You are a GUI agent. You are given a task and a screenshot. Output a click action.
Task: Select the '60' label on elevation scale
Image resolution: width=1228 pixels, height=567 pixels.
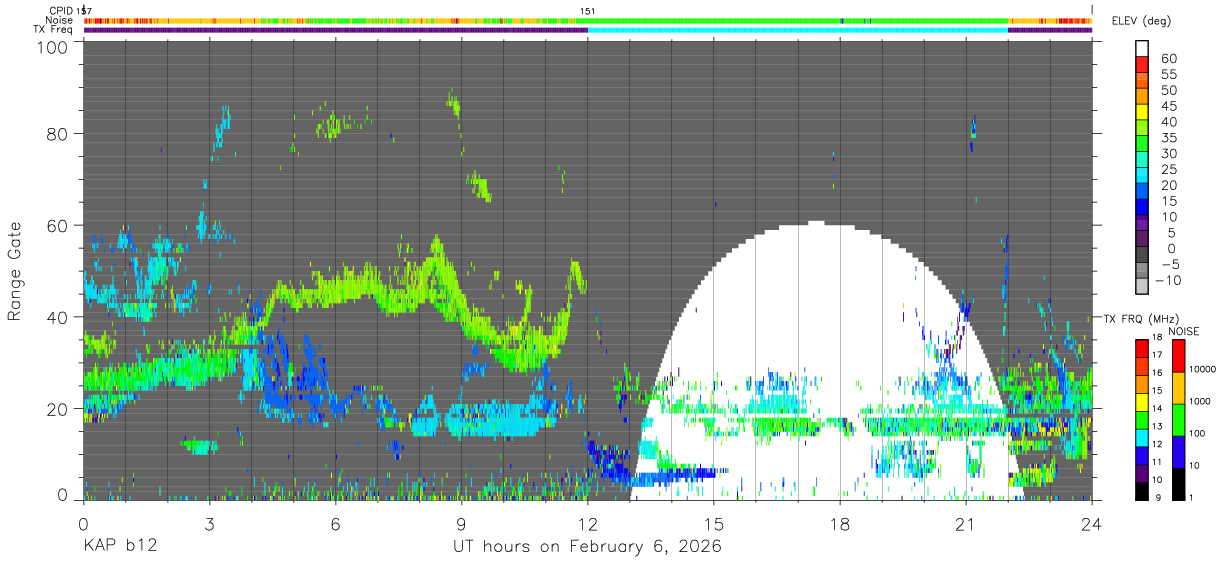tap(1168, 59)
